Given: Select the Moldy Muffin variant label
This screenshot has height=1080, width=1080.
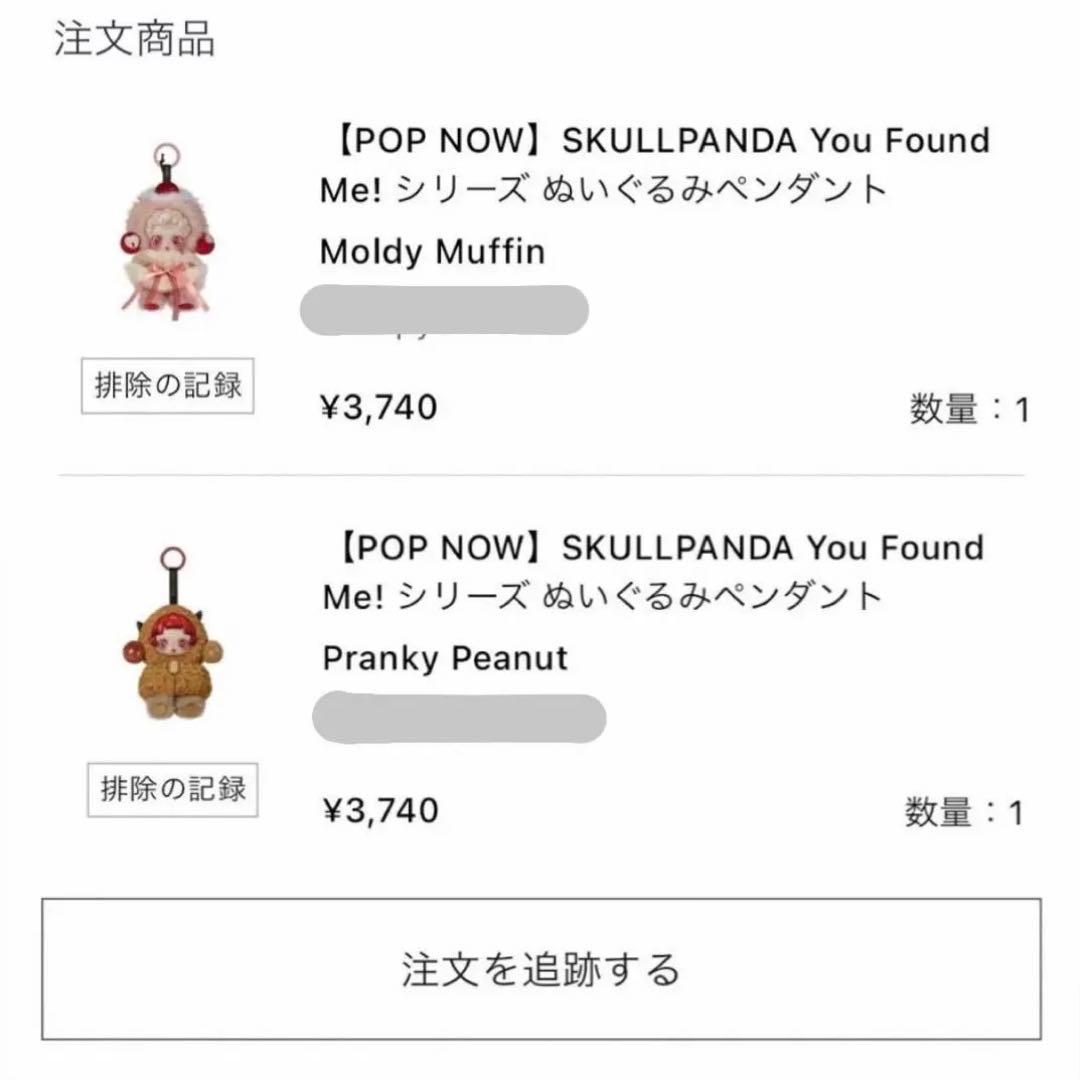Looking at the screenshot, I should click(430, 253).
